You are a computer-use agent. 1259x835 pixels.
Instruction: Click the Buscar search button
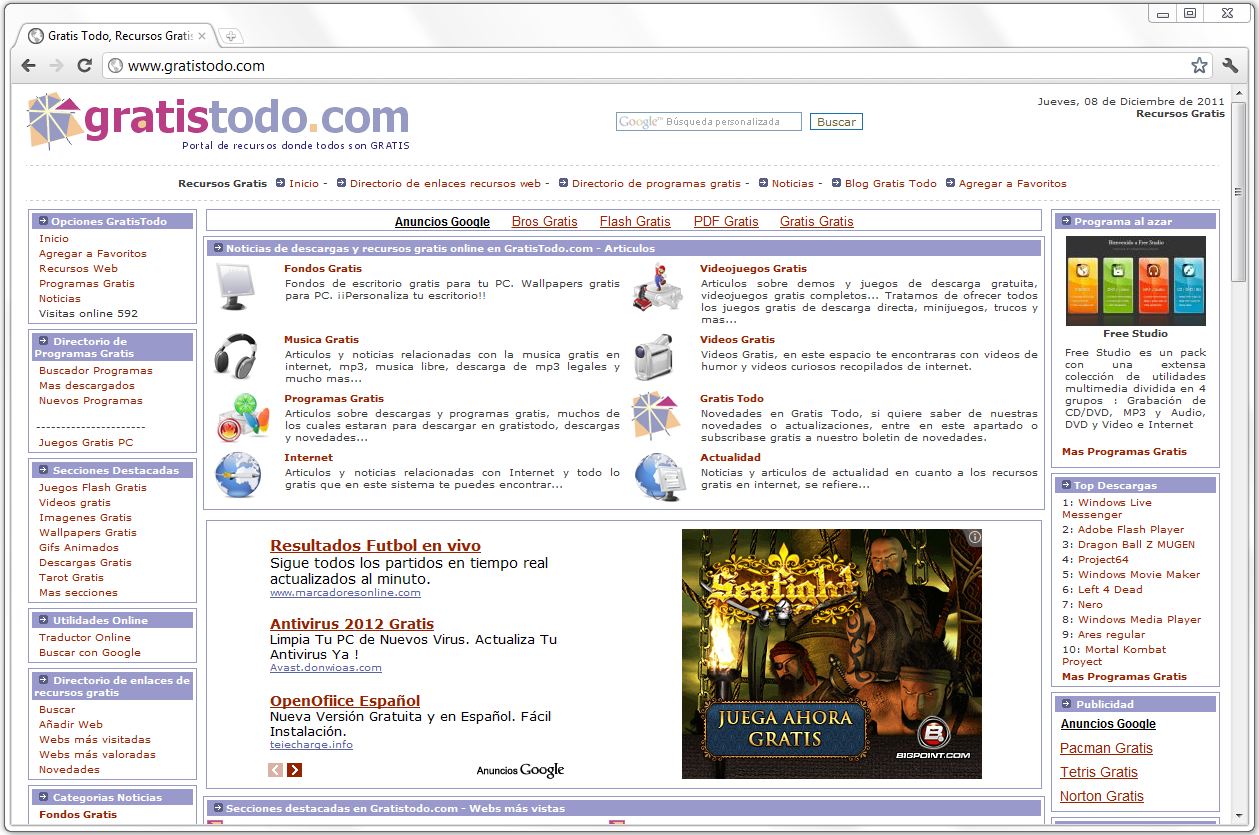point(836,122)
